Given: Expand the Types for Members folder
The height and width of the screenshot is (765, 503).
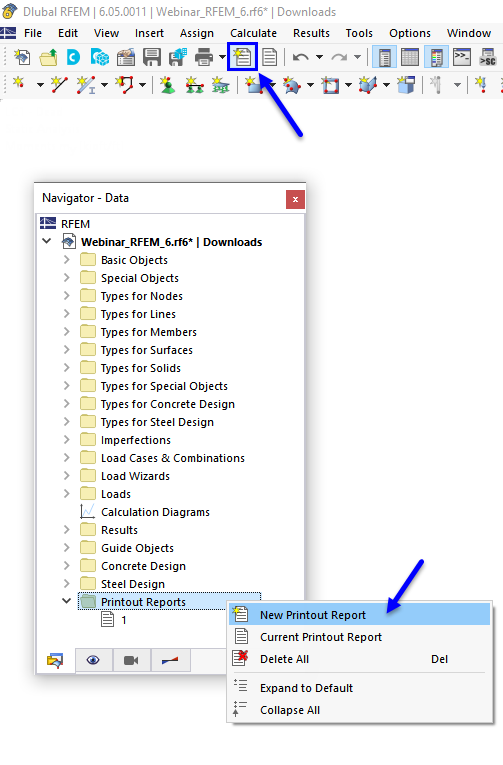Looking at the screenshot, I should coord(67,332).
